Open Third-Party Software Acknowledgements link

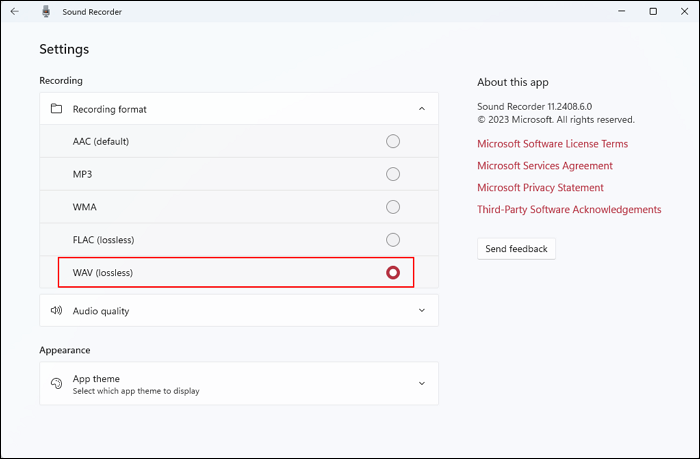point(569,209)
